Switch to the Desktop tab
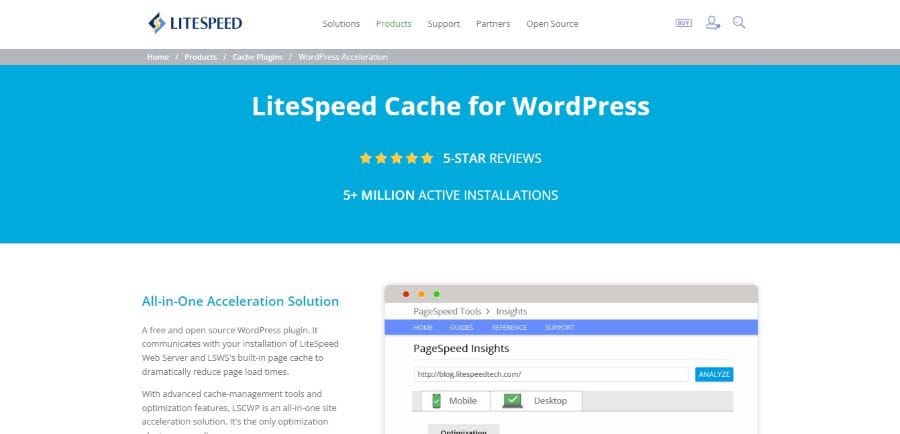 tap(536, 401)
